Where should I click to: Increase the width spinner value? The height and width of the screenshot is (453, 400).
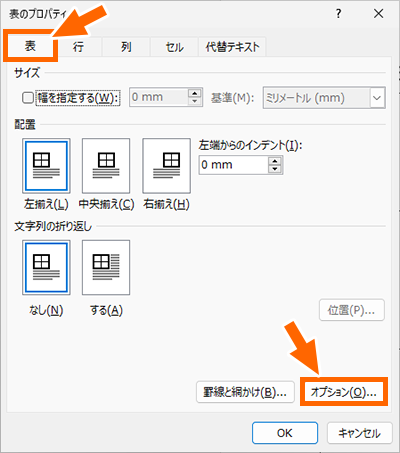coord(195,94)
